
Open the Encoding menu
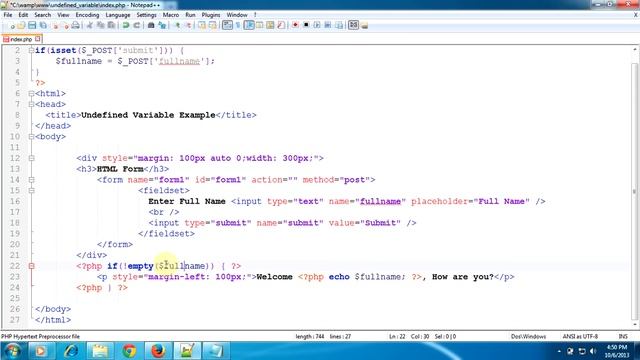(87, 15)
